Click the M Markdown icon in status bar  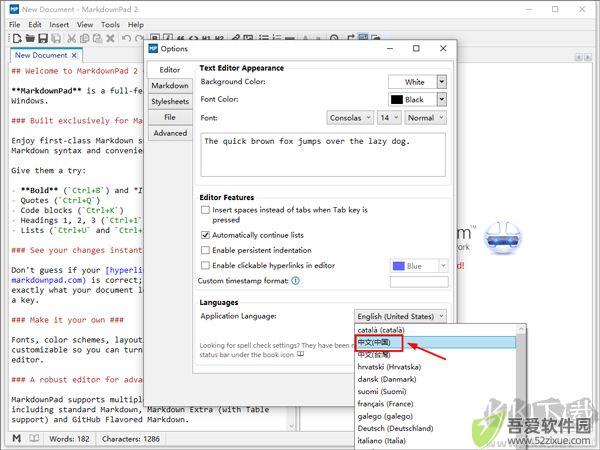pos(16,439)
